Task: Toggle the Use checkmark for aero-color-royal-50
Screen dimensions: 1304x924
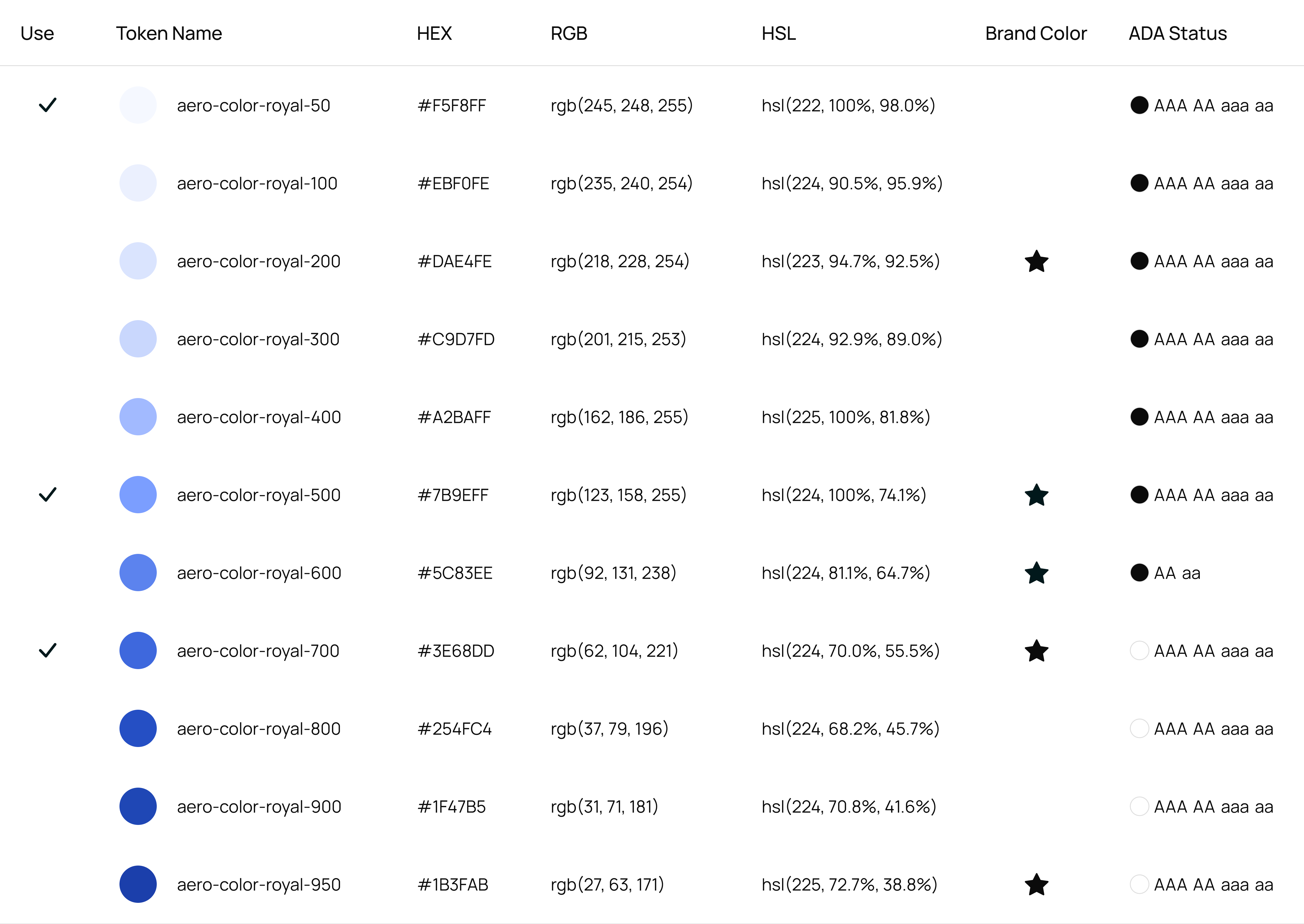Action: click(x=48, y=105)
